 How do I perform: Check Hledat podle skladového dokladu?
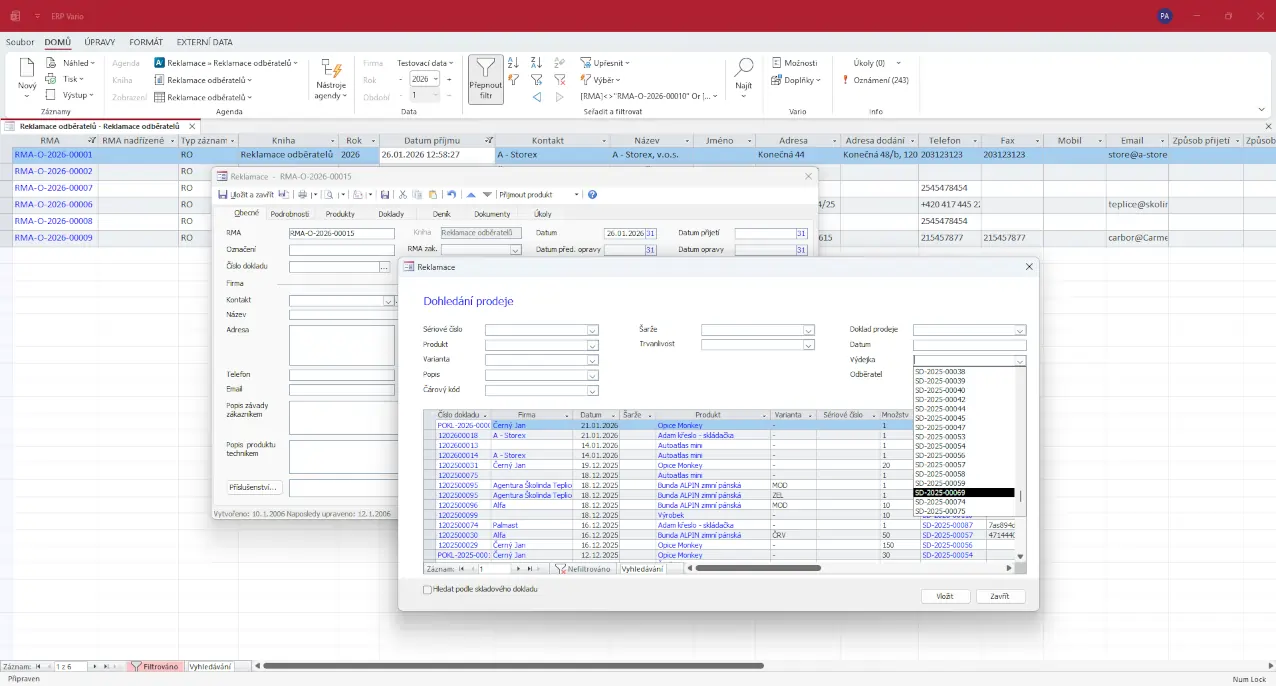[428, 590]
